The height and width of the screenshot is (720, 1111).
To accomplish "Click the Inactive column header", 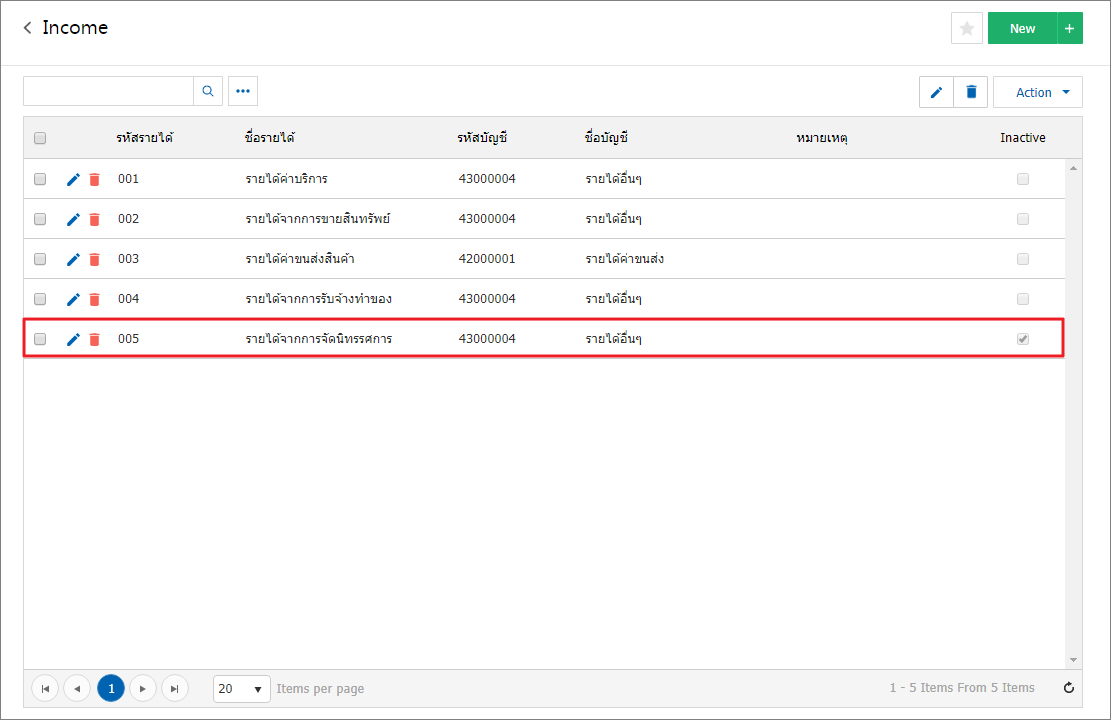I will coord(1022,137).
